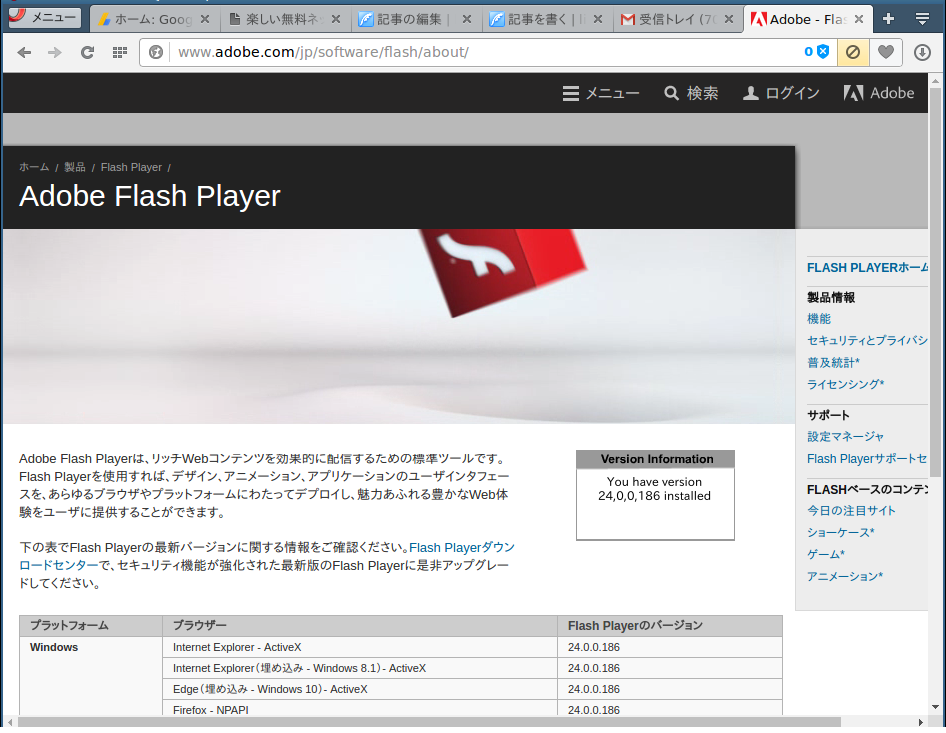This screenshot has width=946, height=733.
Task: Open the tab list menu icon
Action: click(x=922, y=19)
